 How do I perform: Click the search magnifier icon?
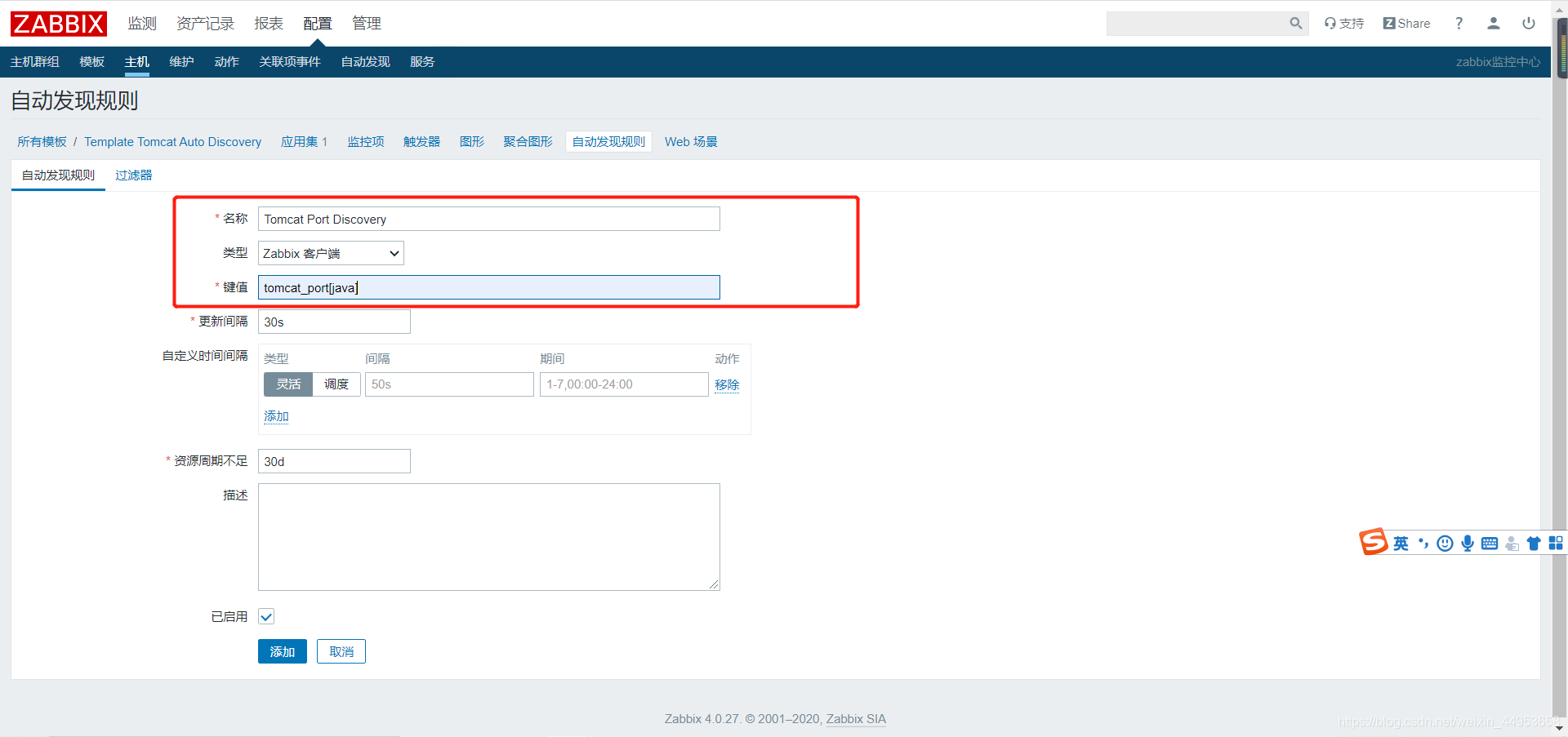[x=1295, y=24]
